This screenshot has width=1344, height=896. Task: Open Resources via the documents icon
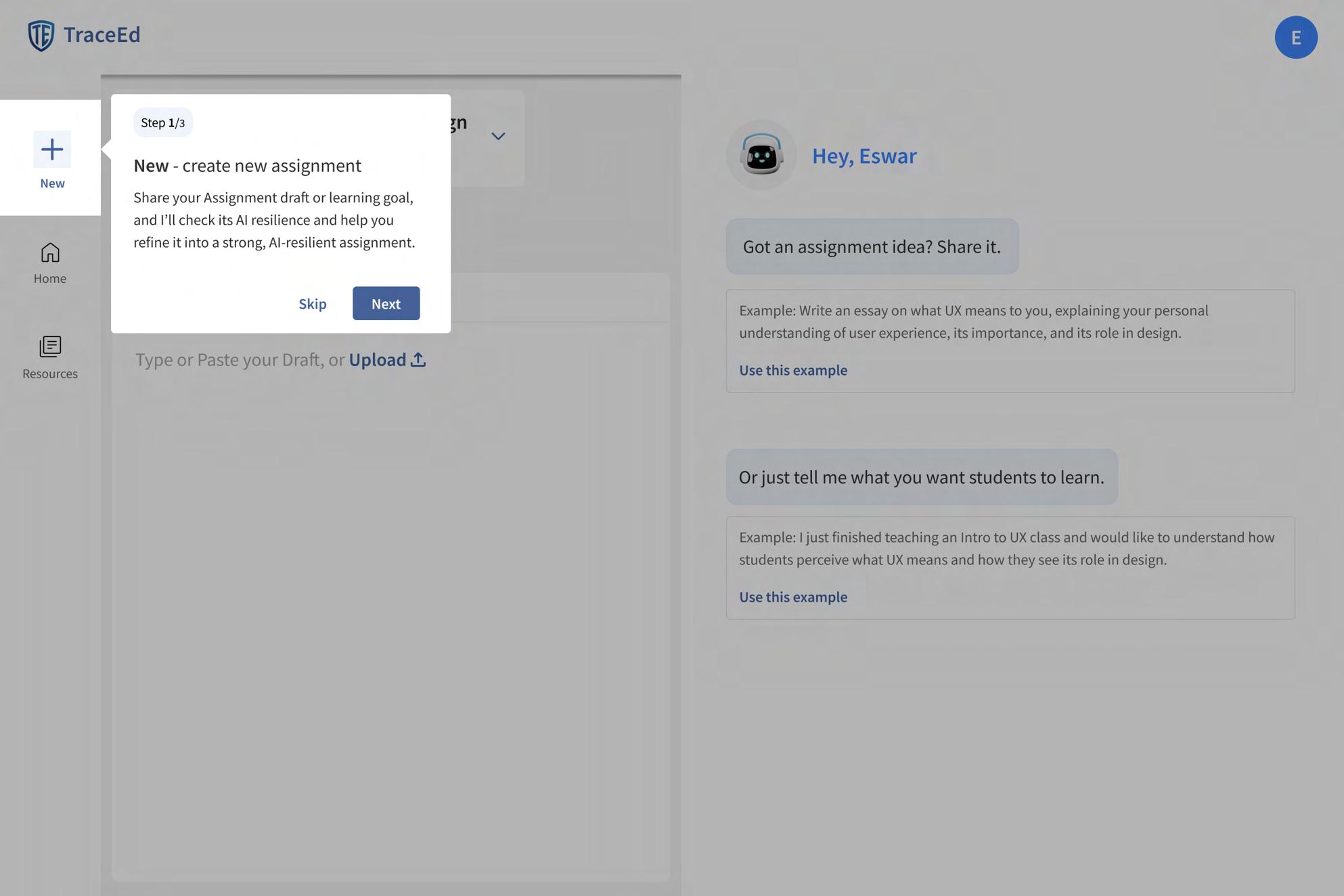[50, 346]
